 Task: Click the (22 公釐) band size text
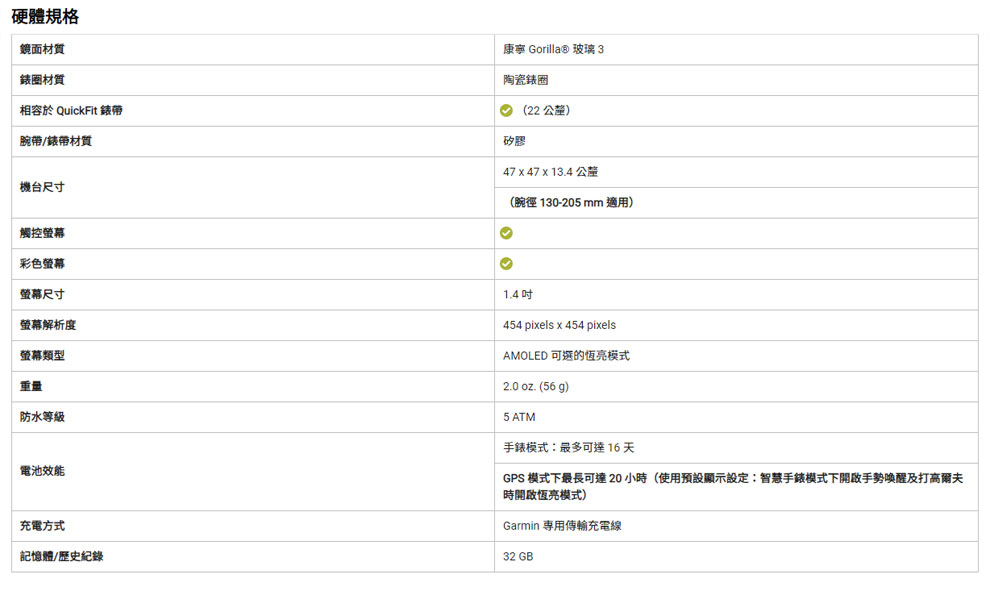tap(547, 110)
